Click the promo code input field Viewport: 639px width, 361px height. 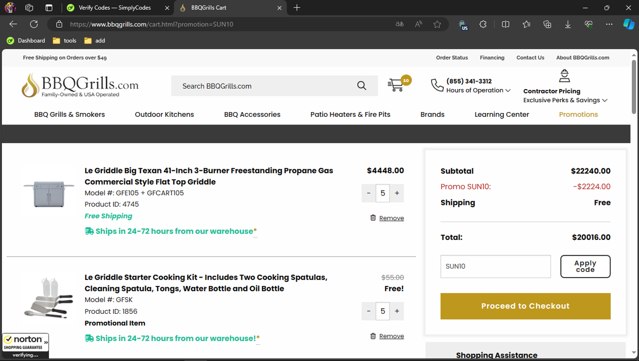coord(496,266)
